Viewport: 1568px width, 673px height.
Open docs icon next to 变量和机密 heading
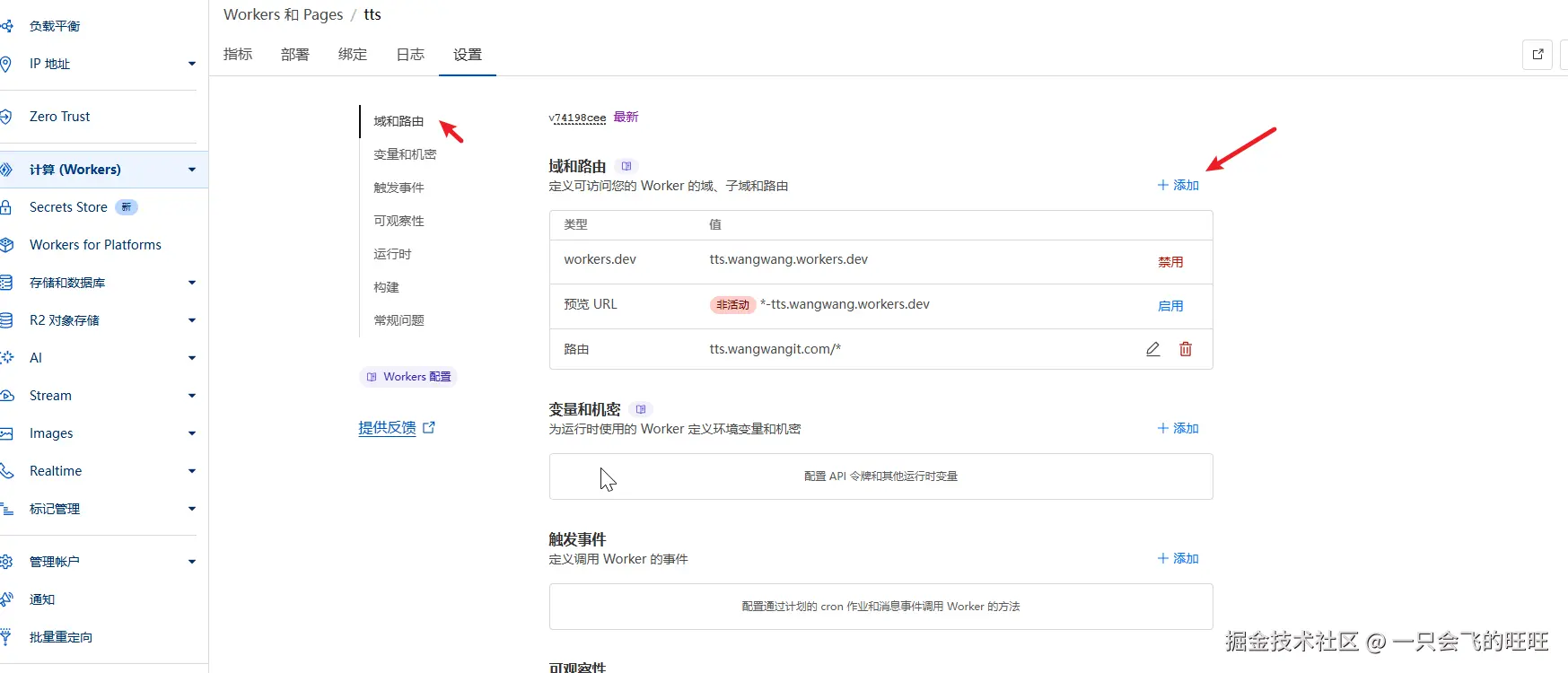pyautogui.click(x=640, y=409)
